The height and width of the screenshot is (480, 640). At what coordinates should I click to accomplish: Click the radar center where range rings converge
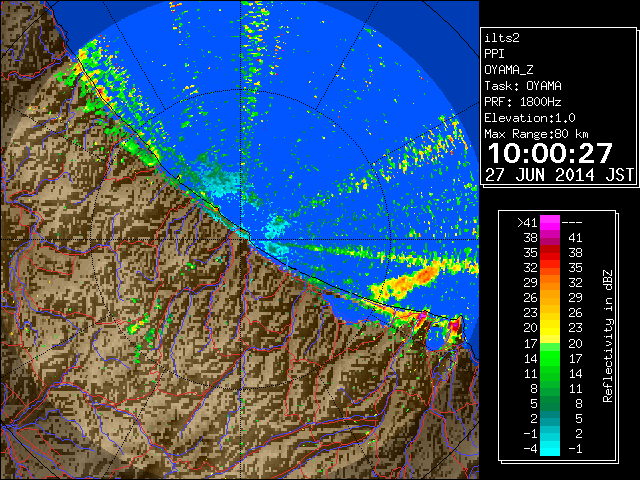click(241, 240)
